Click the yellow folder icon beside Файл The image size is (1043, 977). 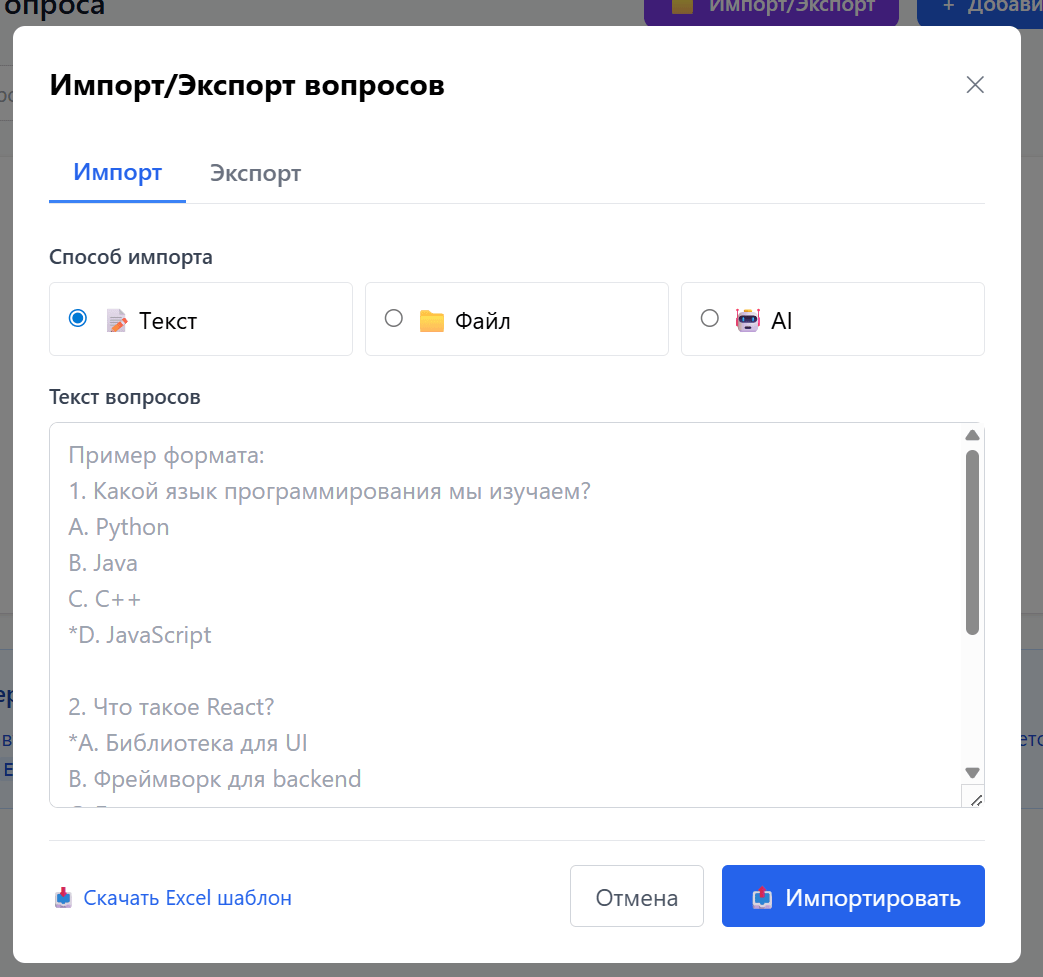pyautogui.click(x=432, y=321)
